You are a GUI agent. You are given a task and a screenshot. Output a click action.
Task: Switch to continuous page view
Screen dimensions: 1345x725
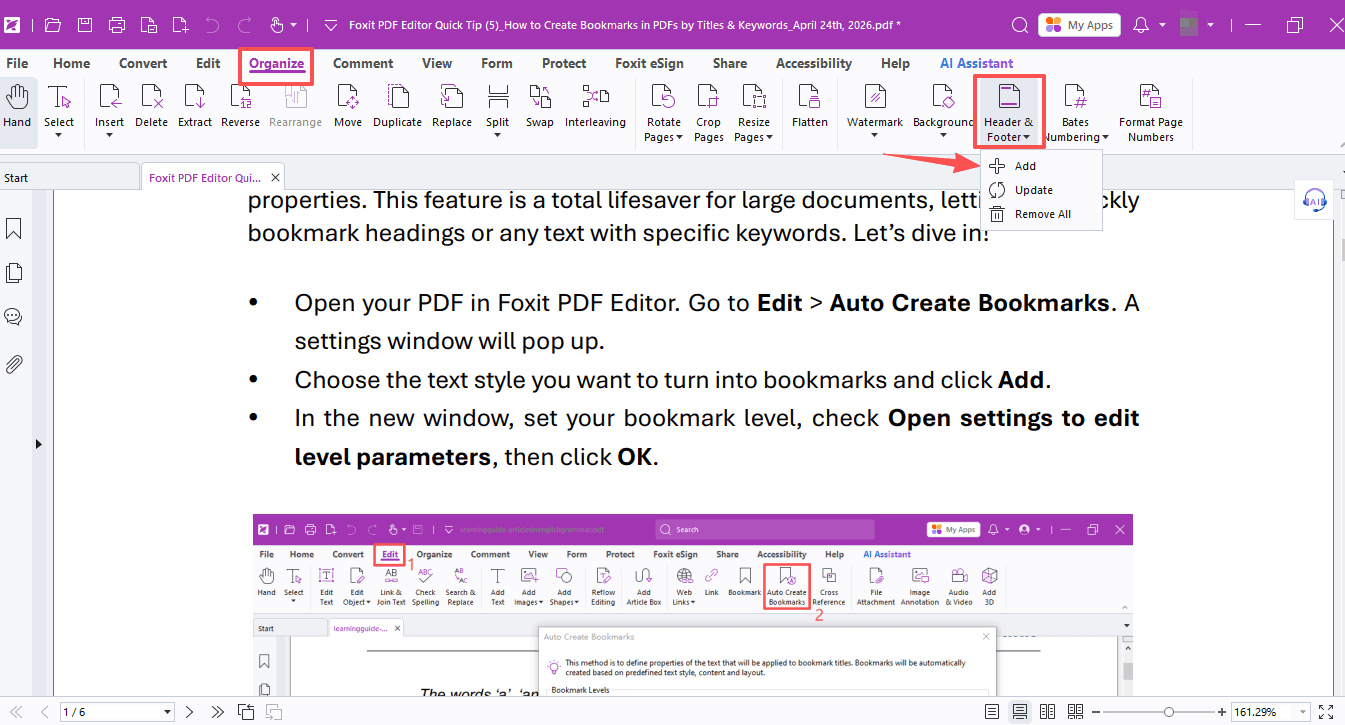[x=1019, y=712]
